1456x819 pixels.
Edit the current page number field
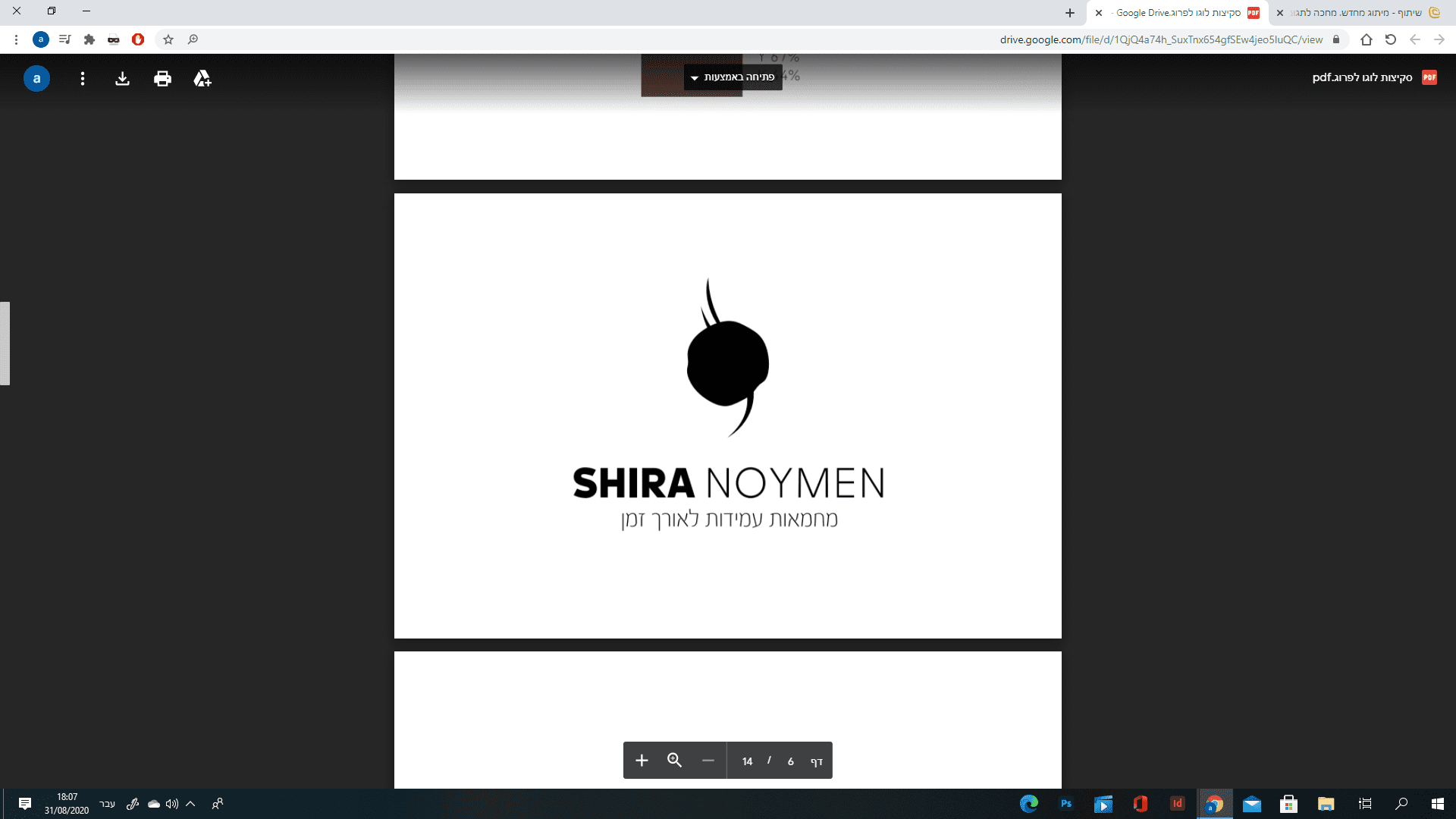tap(790, 761)
